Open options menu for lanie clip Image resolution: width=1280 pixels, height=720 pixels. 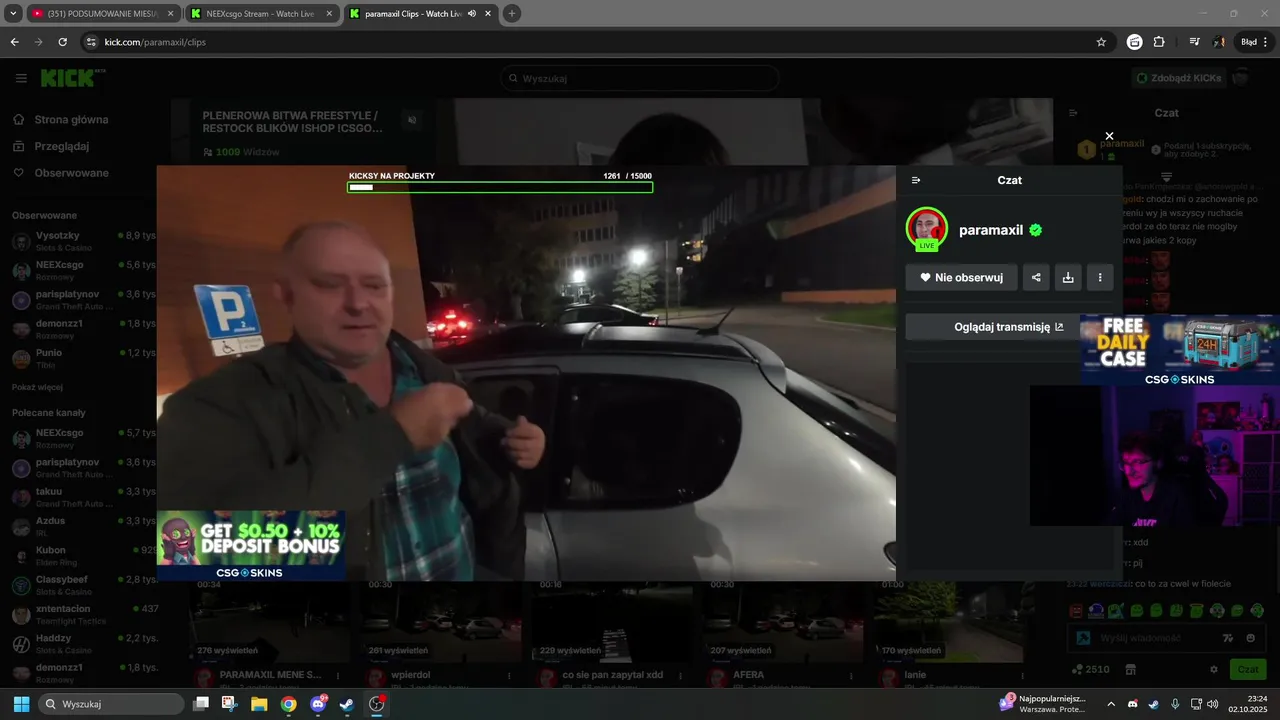click(x=1023, y=676)
